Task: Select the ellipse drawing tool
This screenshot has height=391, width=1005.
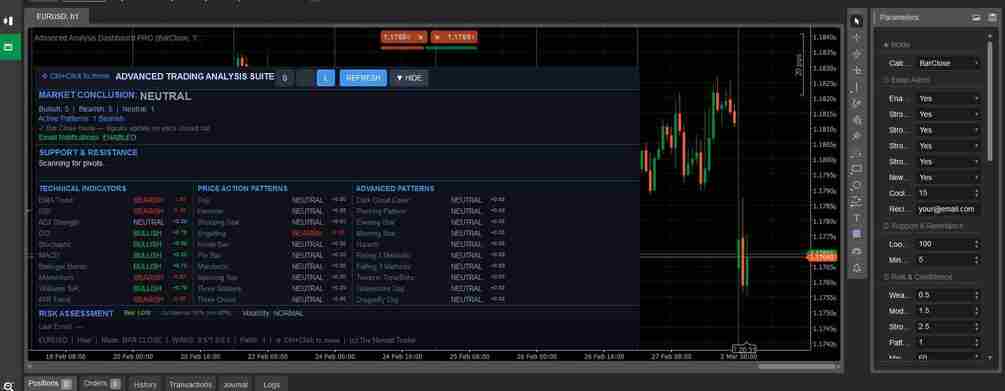Action: point(857,186)
